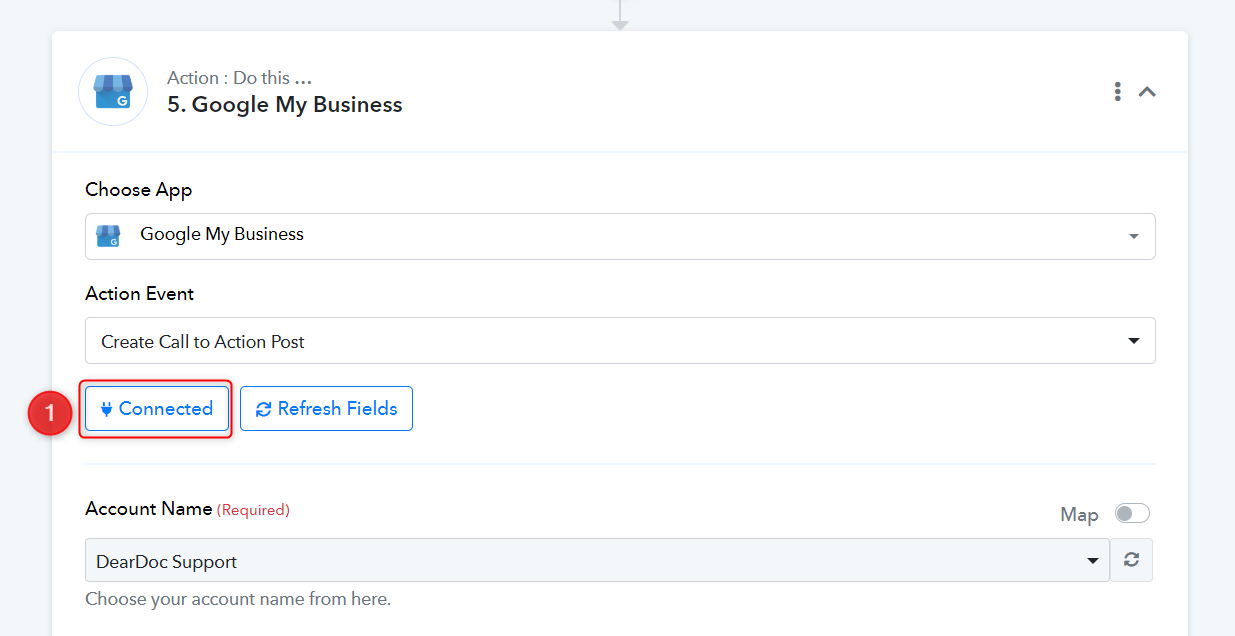Click the Create Call to Action Post text

203,342
